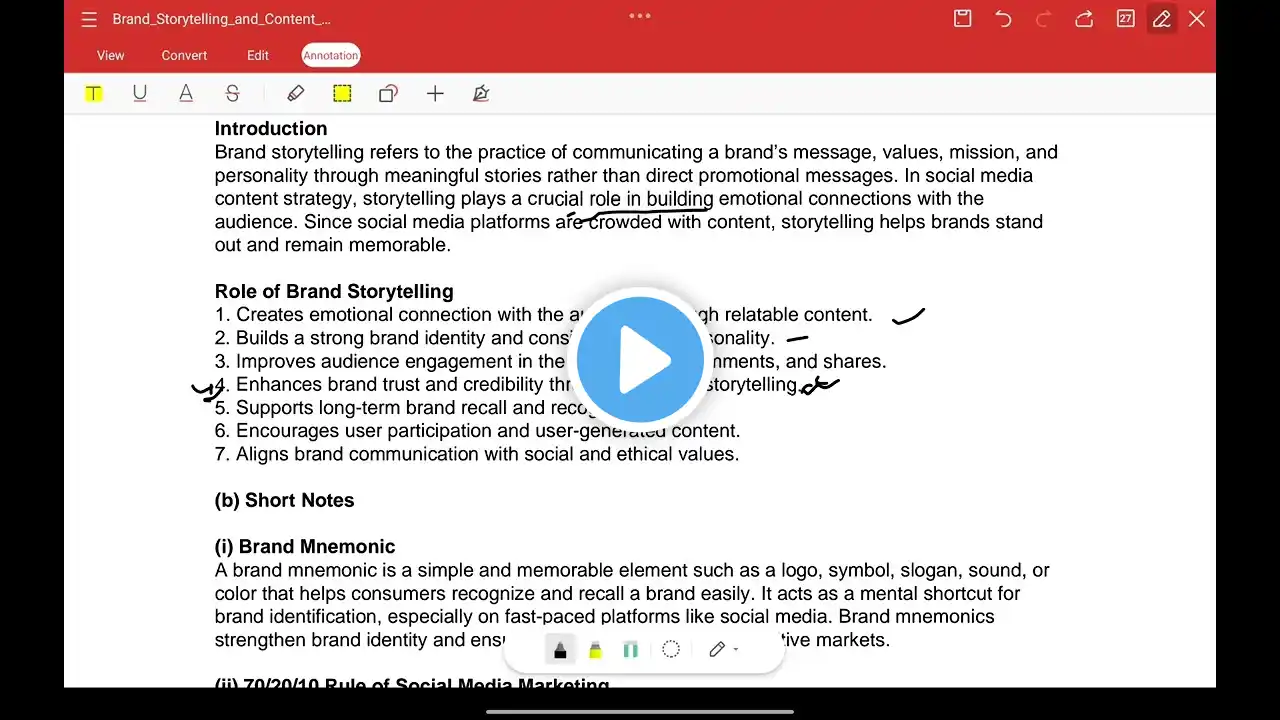
Task: Choose the yellow highlighter pen
Action: coord(595,650)
